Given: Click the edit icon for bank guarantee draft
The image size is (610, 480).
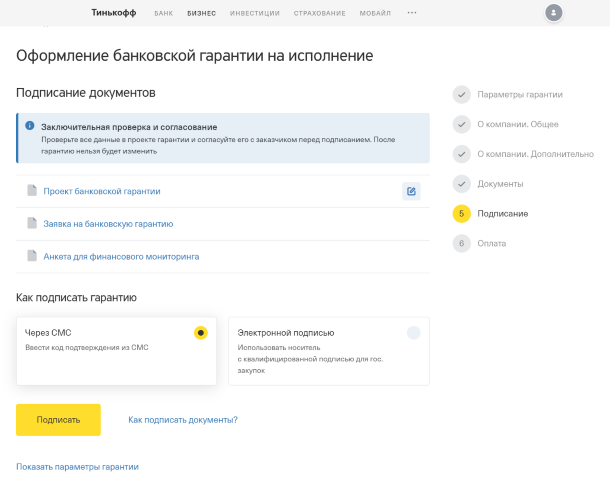Looking at the screenshot, I should point(411,191).
